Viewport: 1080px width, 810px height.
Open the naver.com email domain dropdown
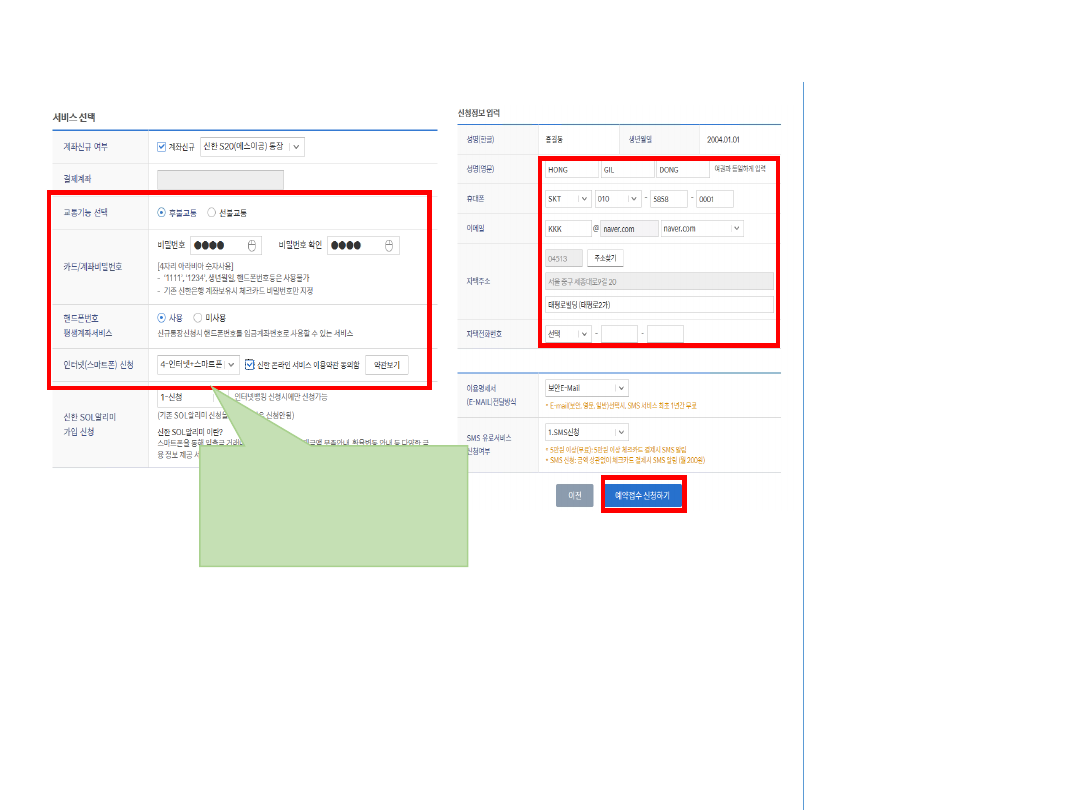pos(736,228)
